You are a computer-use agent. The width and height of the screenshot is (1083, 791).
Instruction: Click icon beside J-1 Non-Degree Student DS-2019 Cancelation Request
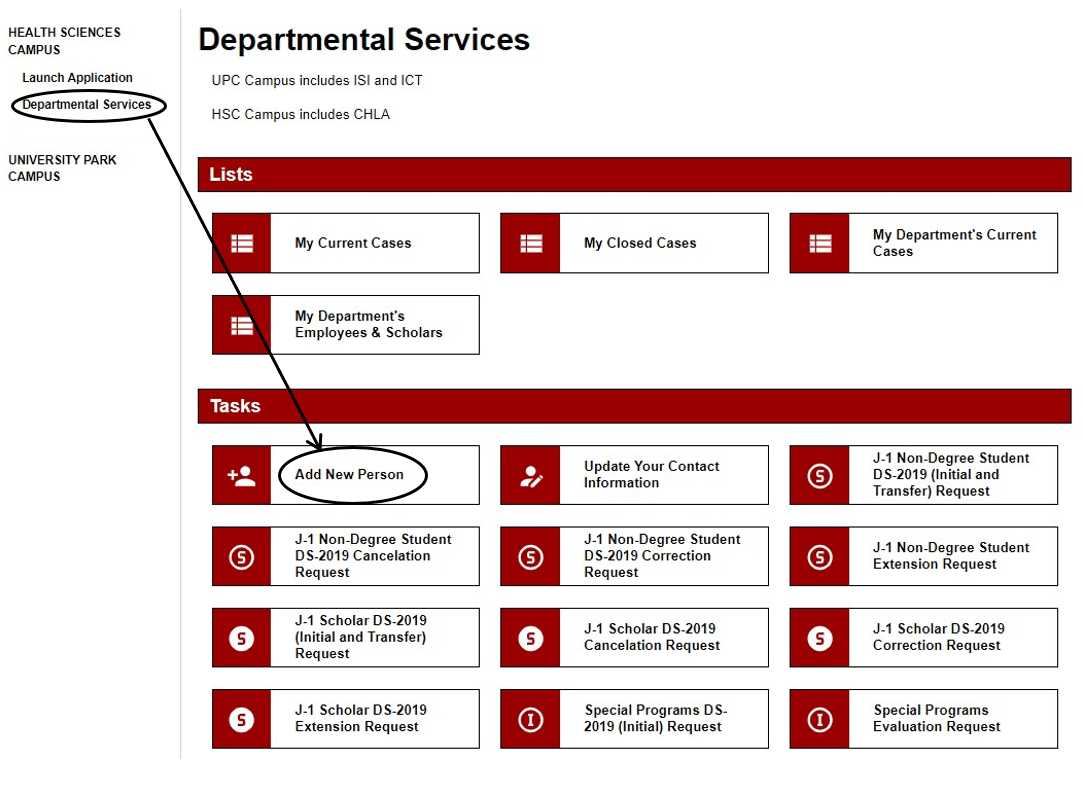pyautogui.click(x=242, y=557)
